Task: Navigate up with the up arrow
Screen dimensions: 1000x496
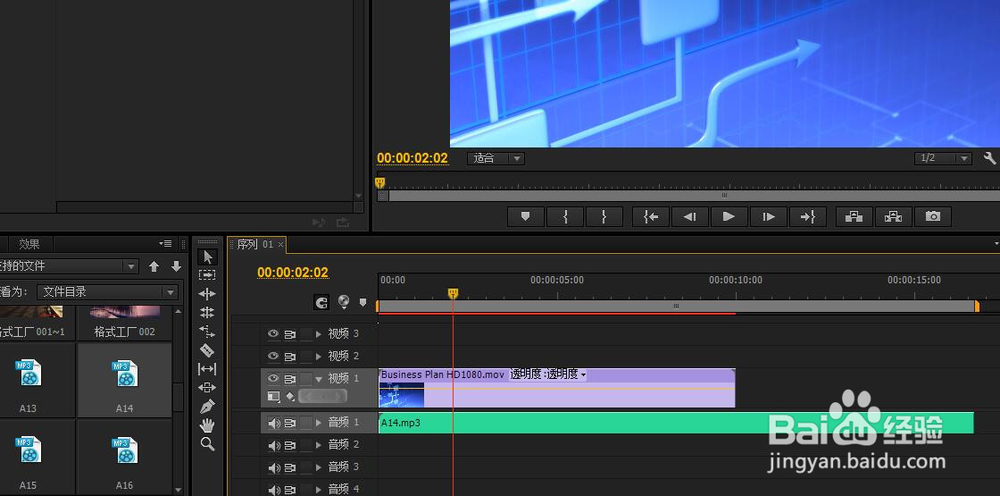Action: point(154,266)
